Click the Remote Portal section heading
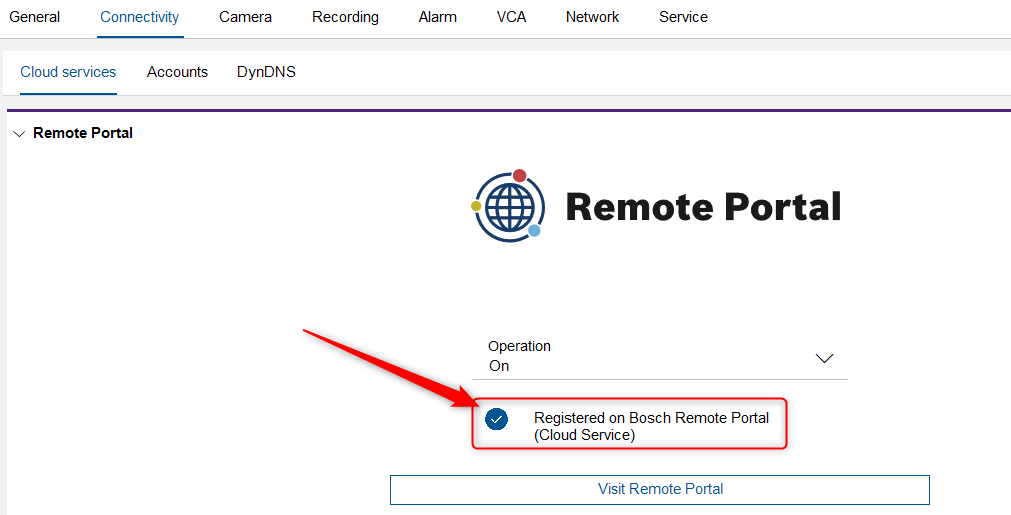Viewport: 1011px width, 515px height. click(83, 133)
